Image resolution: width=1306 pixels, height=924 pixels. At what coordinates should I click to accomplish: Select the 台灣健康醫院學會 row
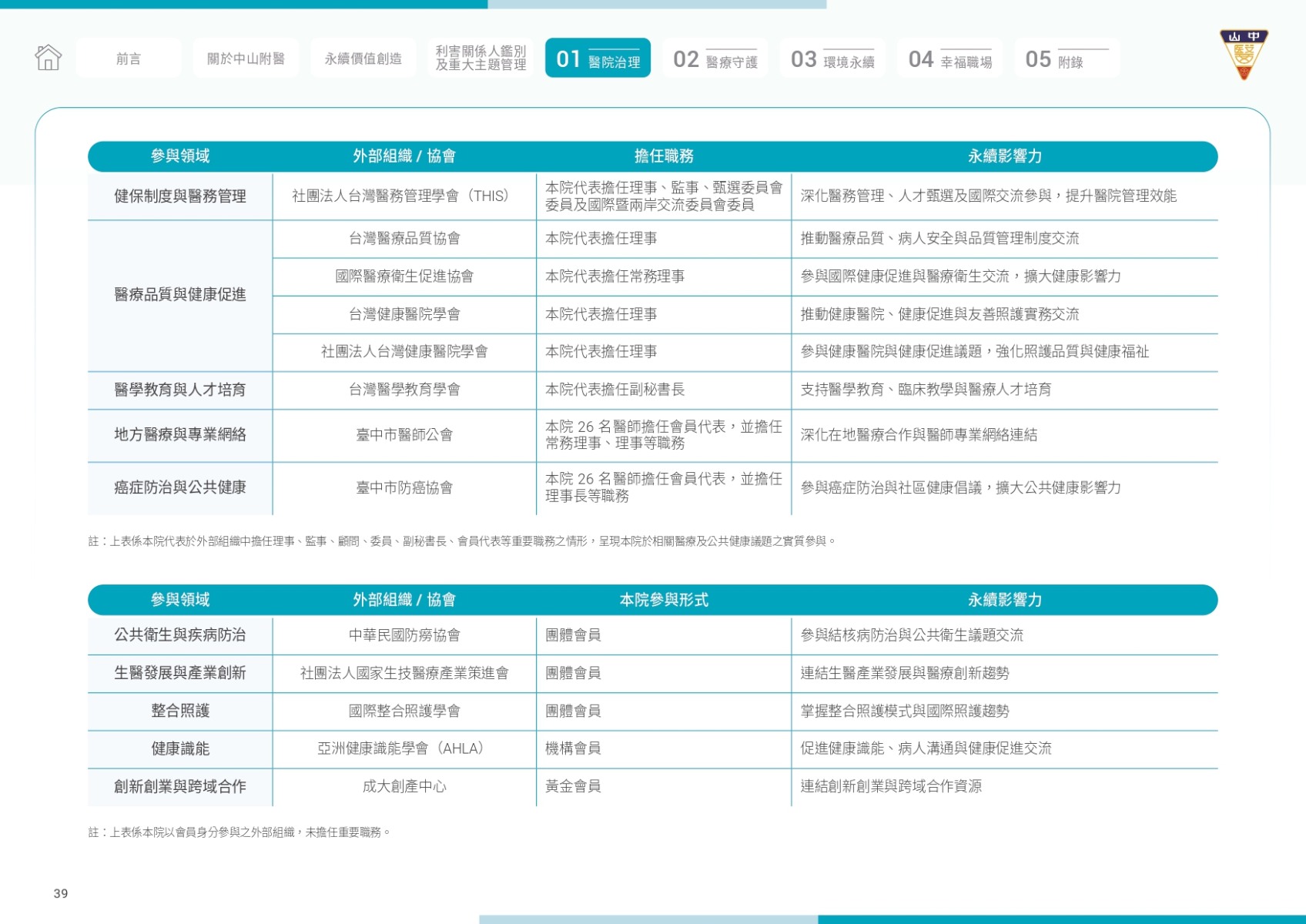[x=404, y=314]
